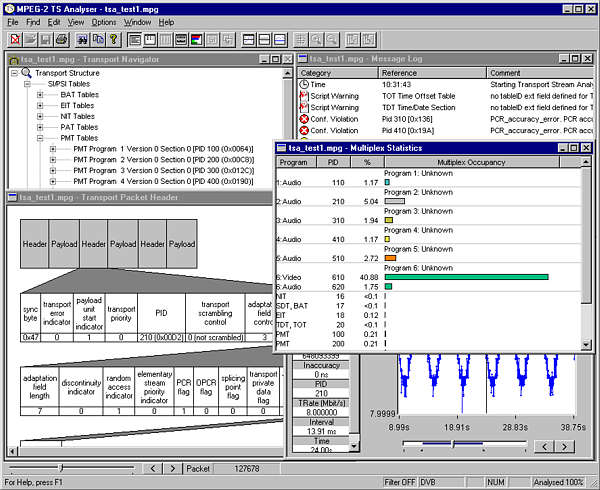This screenshot has height=490, width=600.
Task: Click the question mark help icon
Action: pos(114,40)
